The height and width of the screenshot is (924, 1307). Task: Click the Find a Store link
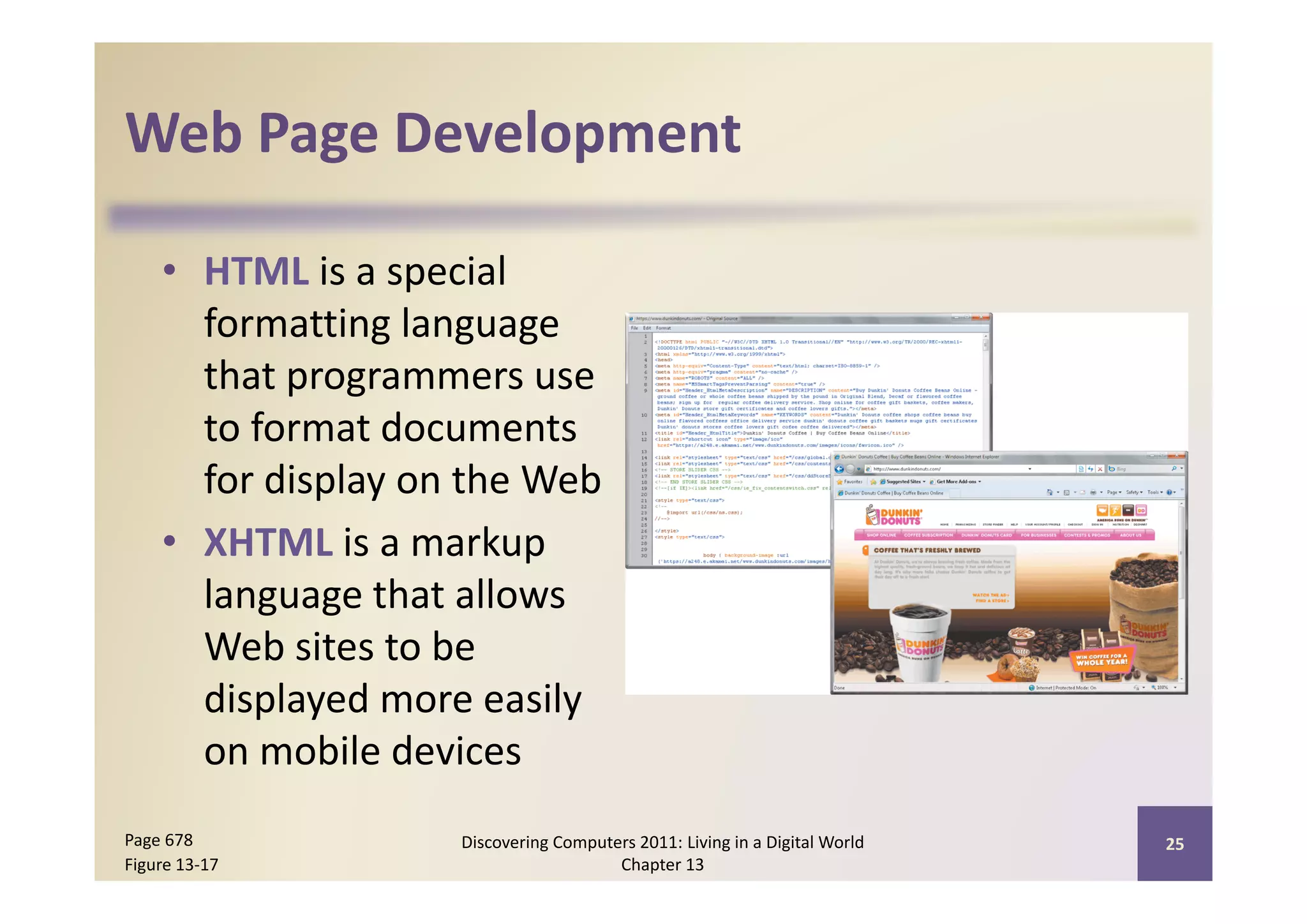992,600
